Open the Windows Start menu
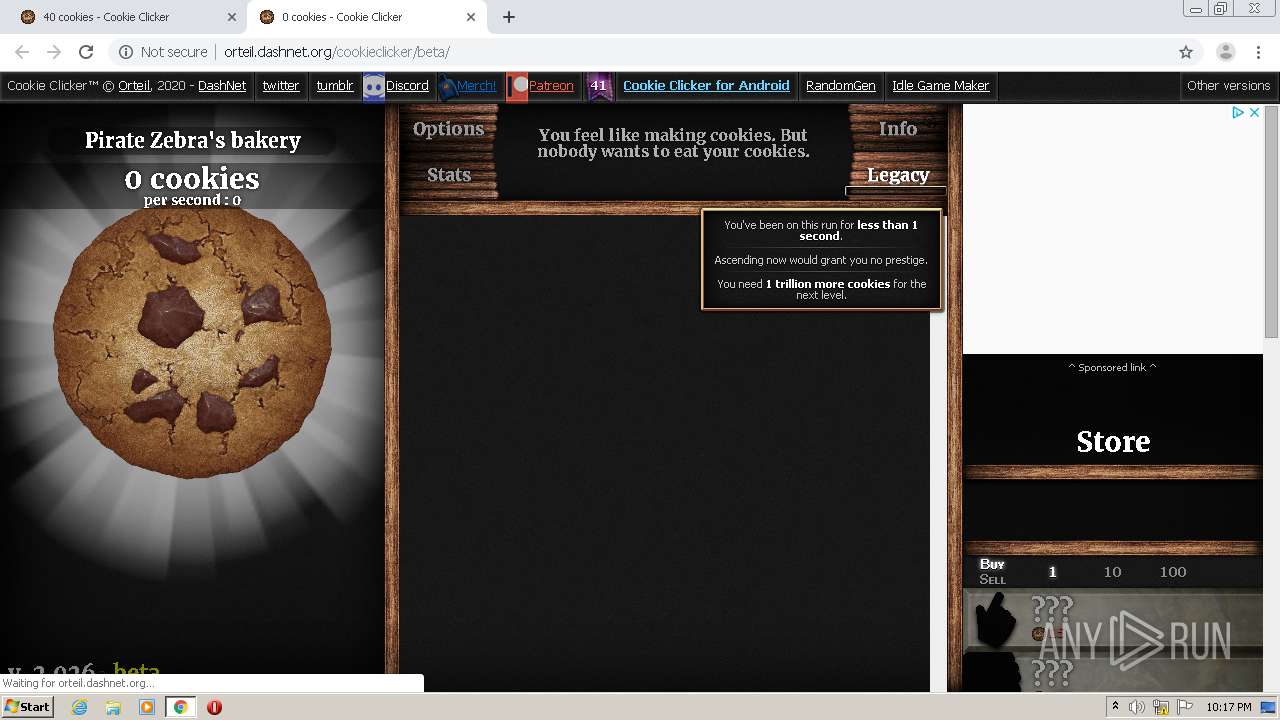Screen dimensions: 1280x720 tap(27, 706)
